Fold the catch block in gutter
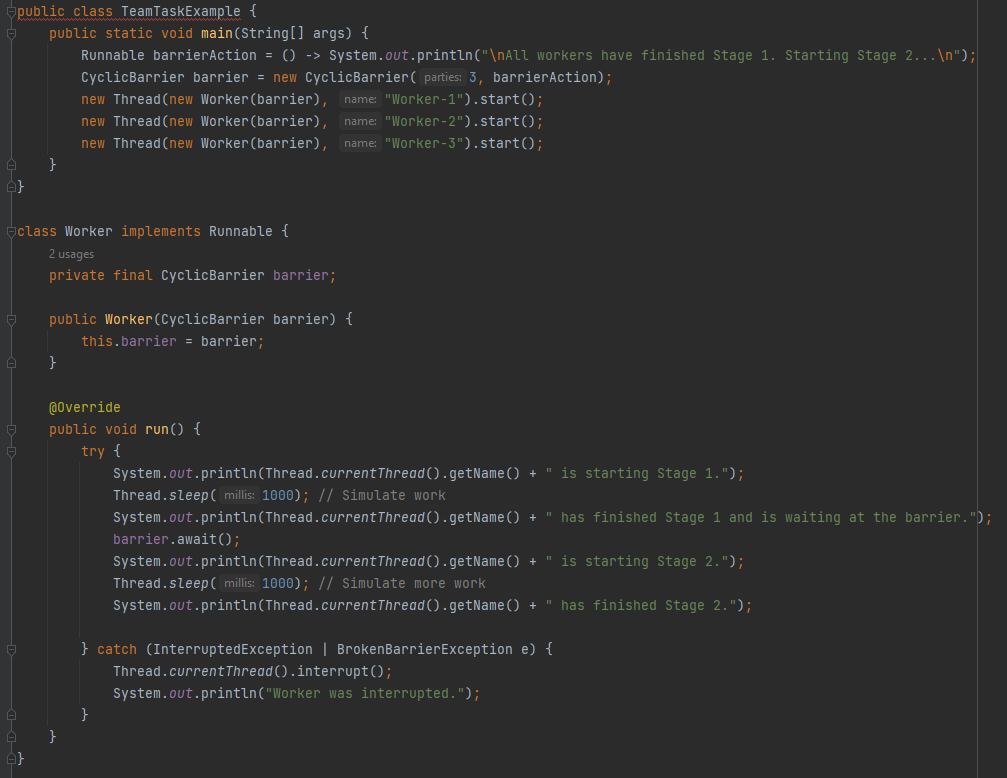The height and width of the screenshot is (778, 1007). pyautogui.click(x=11, y=650)
